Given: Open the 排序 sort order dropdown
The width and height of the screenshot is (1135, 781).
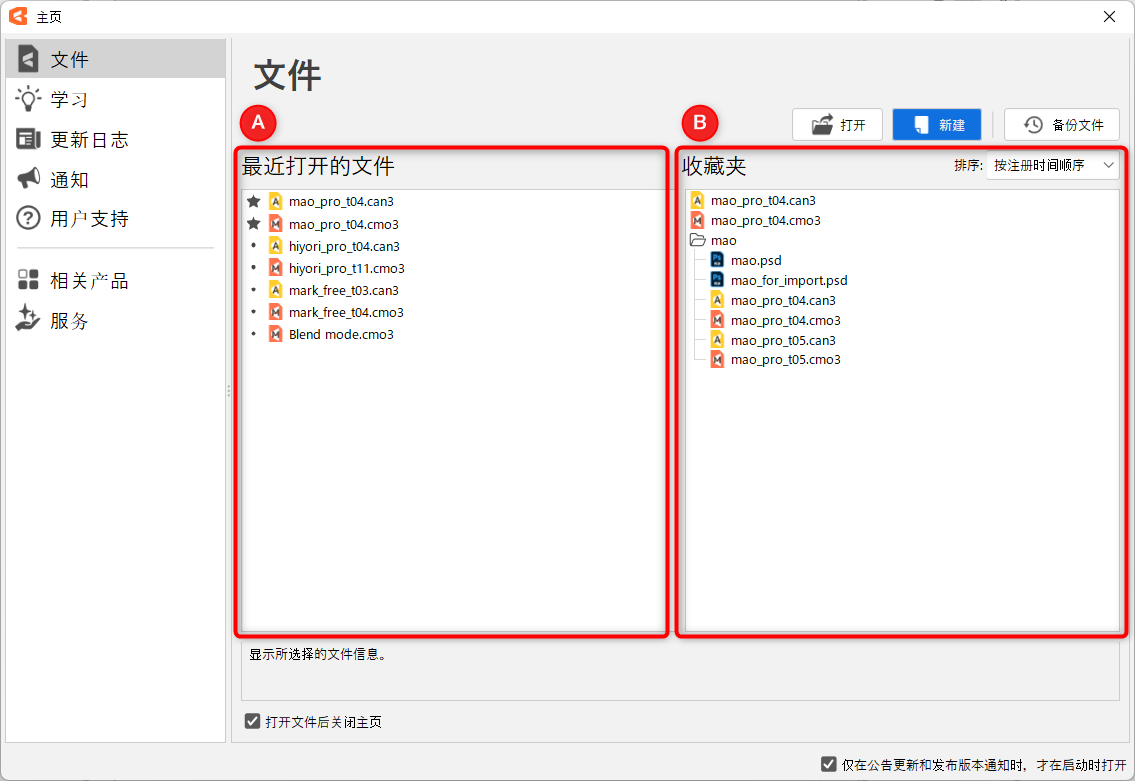Looking at the screenshot, I should coord(1052,165).
